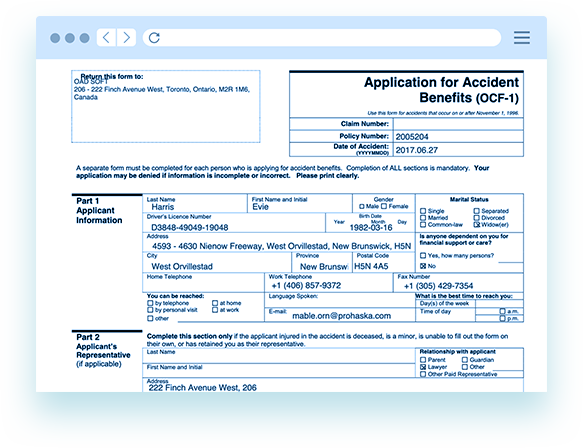Go back with the browser back arrow

(x=106, y=38)
